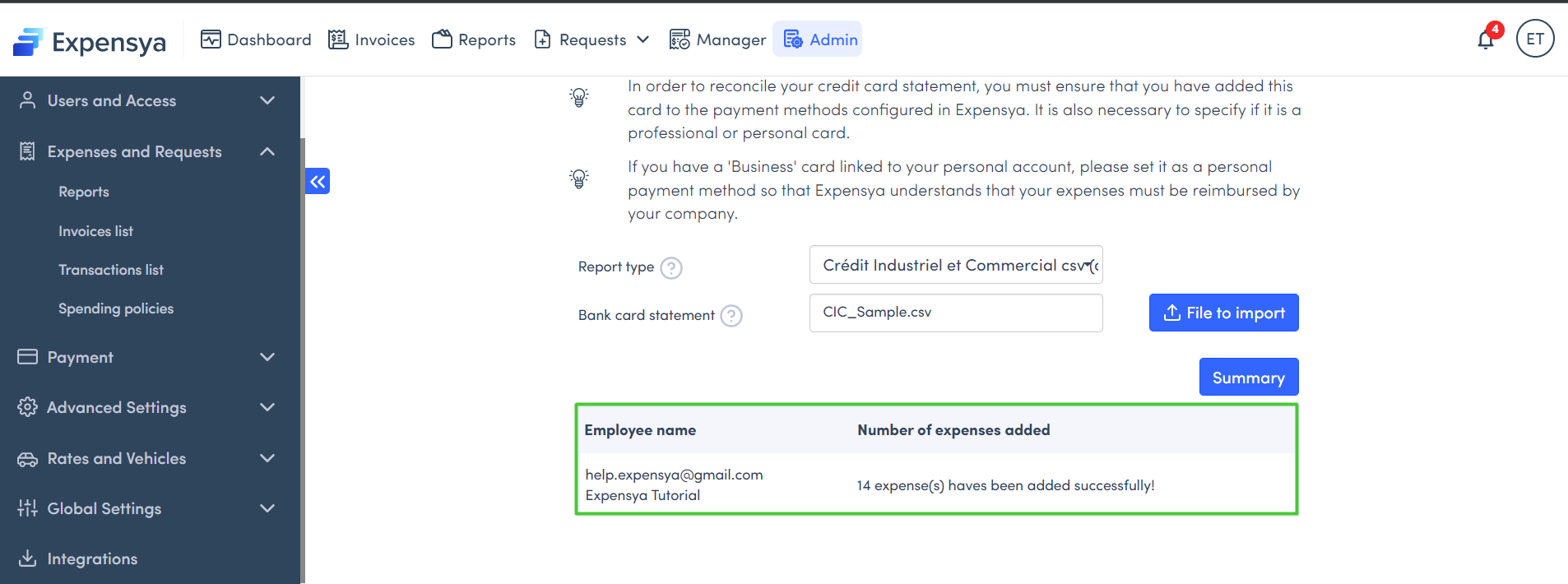Open the Report type dropdown
This screenshot has height=584, width=1568.
955,265
